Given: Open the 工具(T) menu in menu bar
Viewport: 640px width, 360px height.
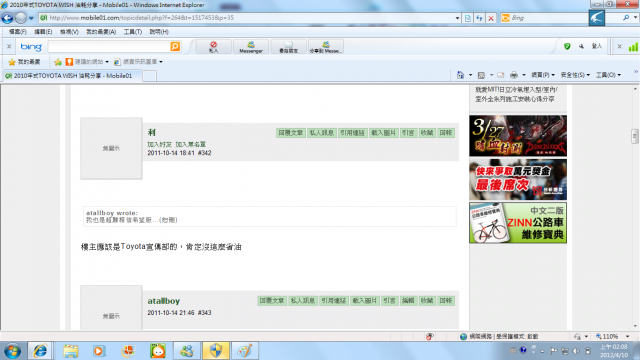Looking at the screenshot, I should coord(133,32).
